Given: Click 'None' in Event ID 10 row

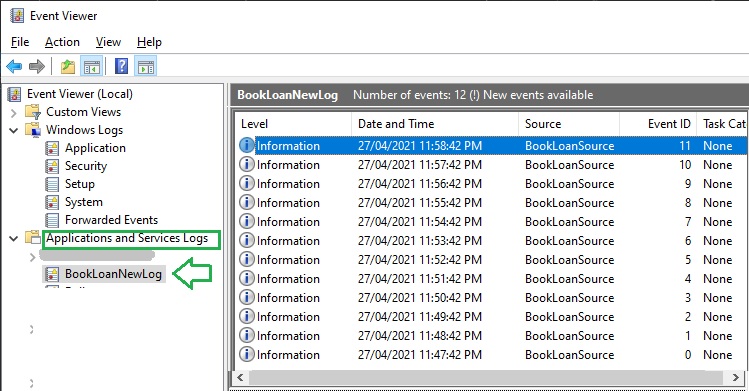Looking at the screenshot, I should (x=717, y=165).
